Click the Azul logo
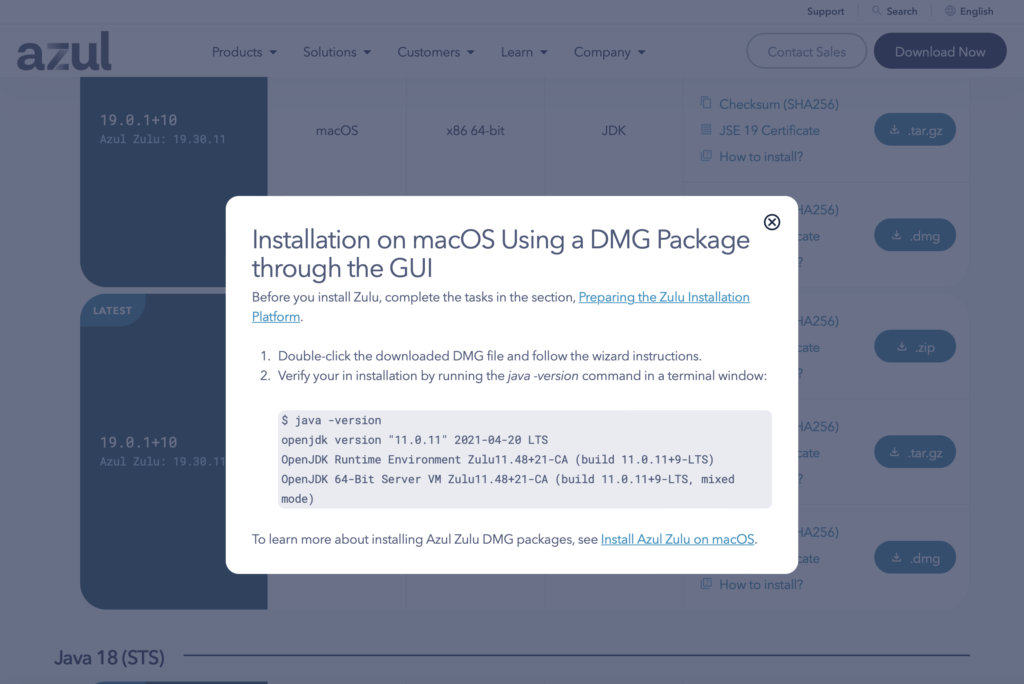 click(x=64, y=52)
